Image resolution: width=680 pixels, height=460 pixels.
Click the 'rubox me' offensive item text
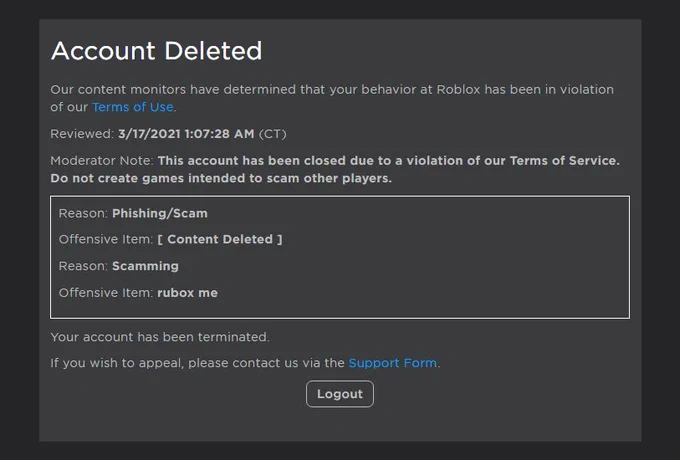187,293
